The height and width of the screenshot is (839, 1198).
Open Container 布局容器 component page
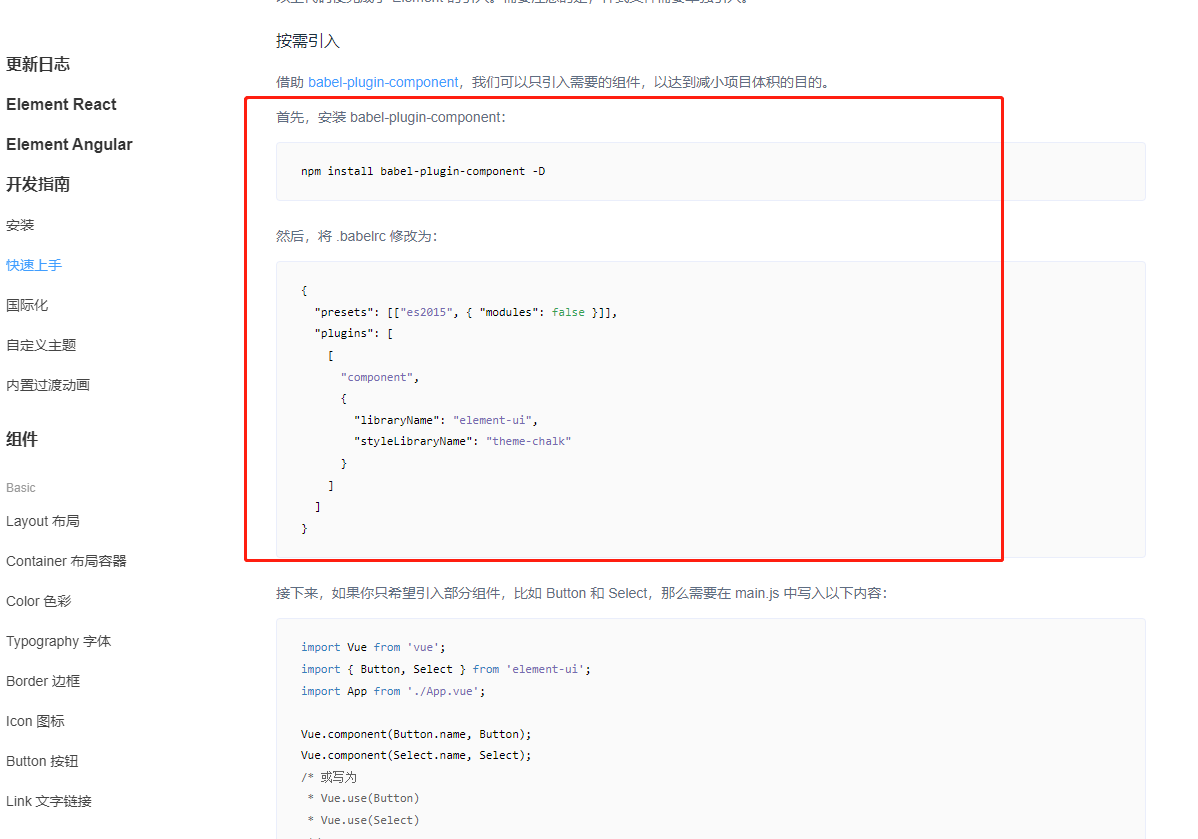point(66,561)
